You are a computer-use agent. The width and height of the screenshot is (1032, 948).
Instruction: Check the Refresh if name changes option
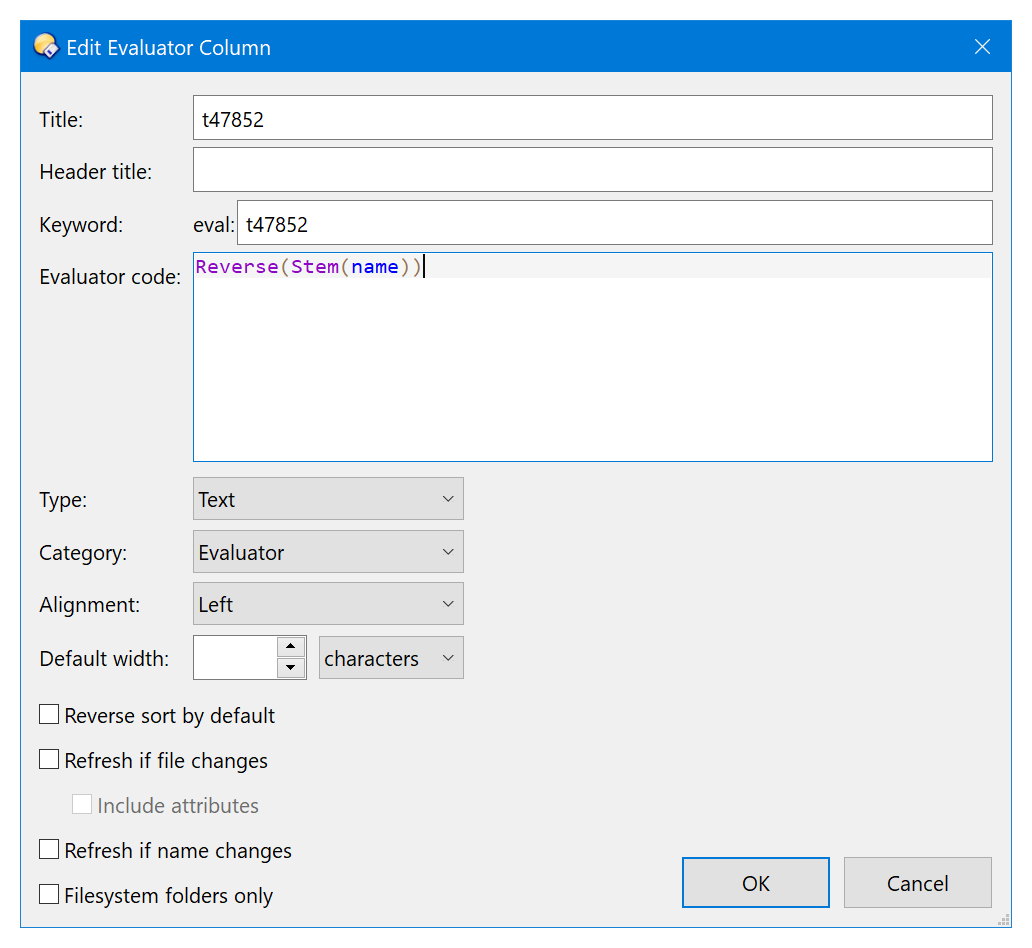[49, 850]
